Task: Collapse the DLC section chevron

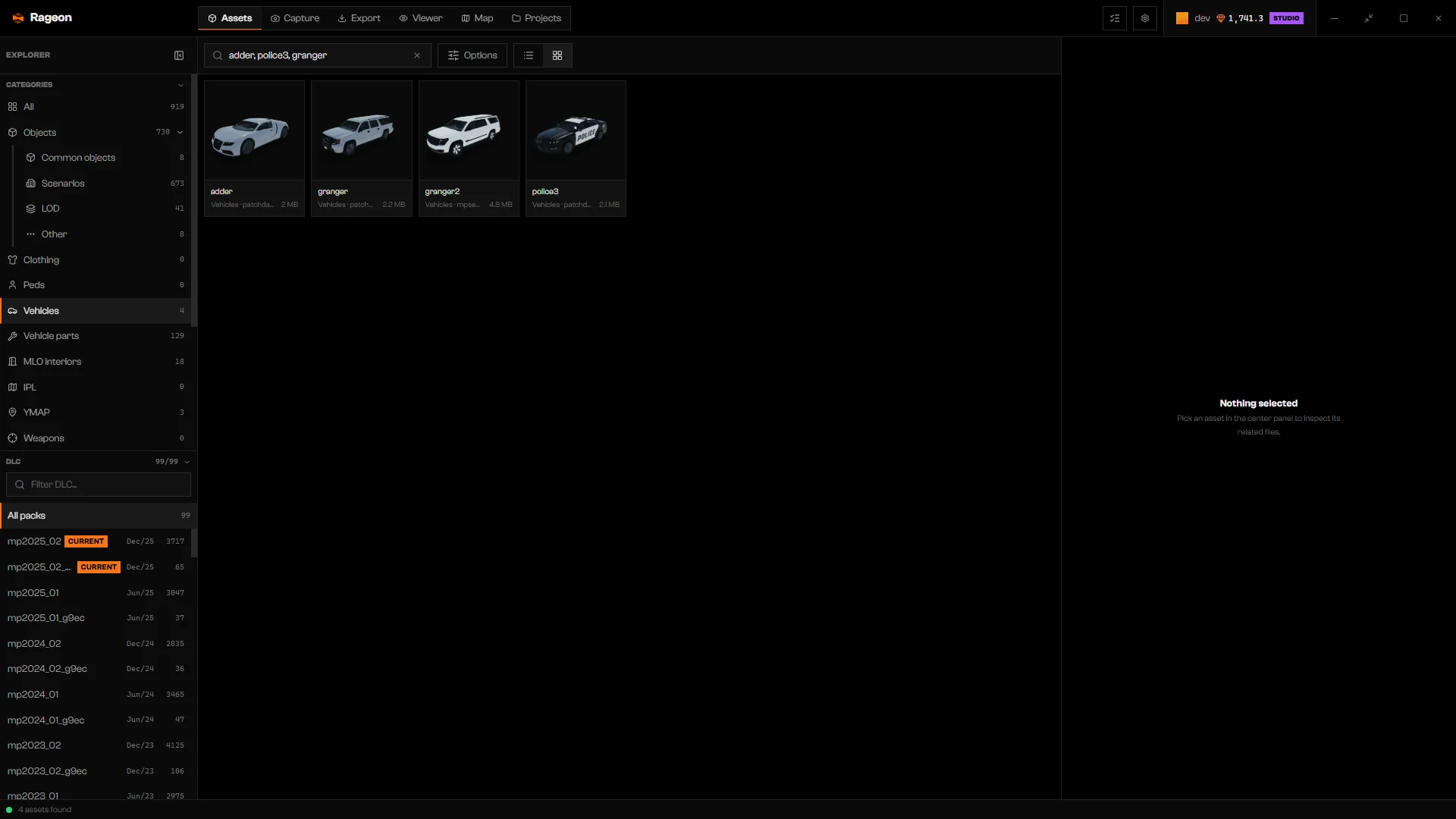Action: pos(187,462)
